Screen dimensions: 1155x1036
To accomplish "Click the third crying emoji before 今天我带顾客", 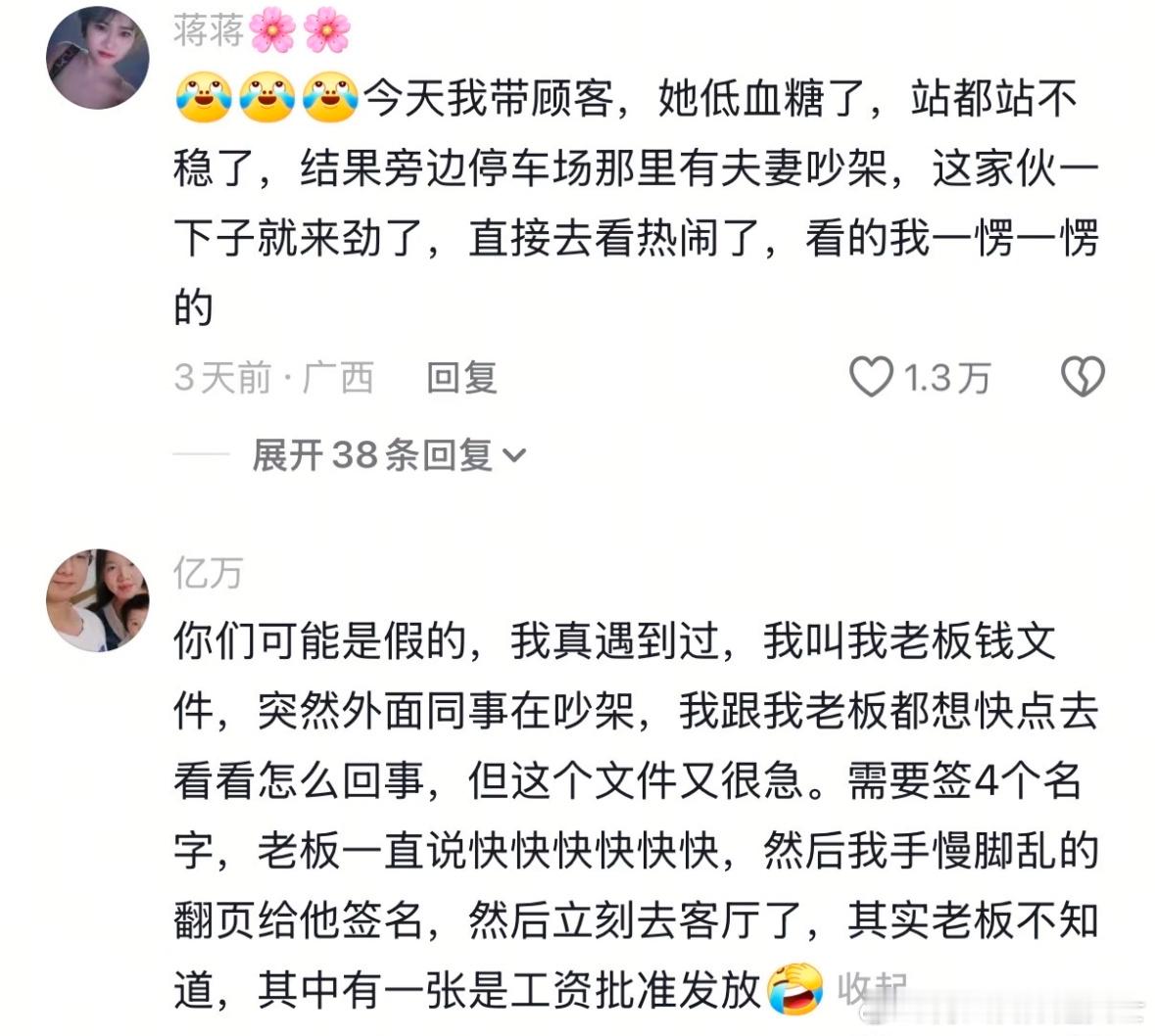I will coord(331,98).
